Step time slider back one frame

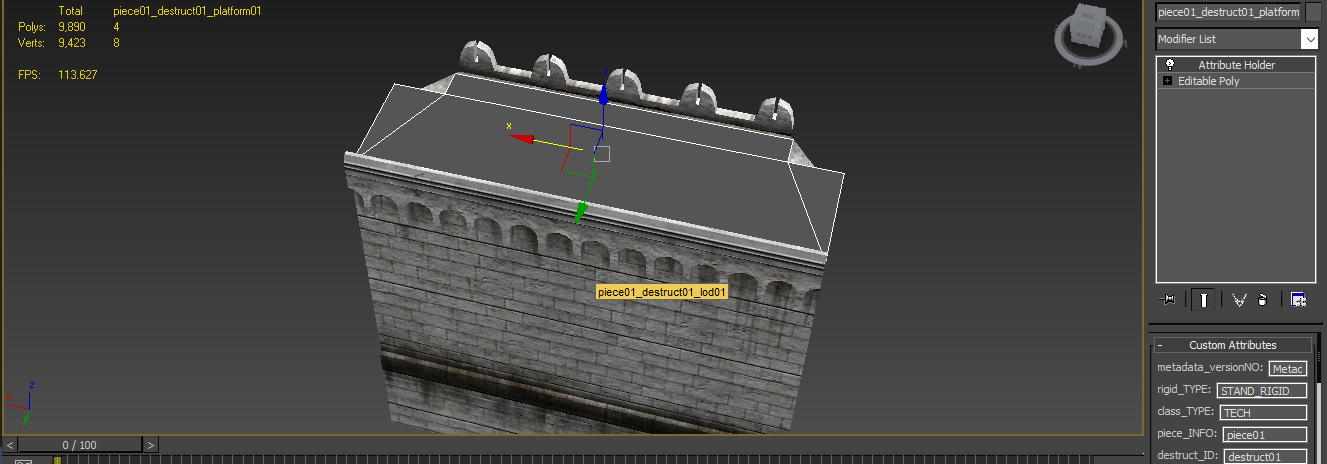pyautogui.click(x=10, y=445)
